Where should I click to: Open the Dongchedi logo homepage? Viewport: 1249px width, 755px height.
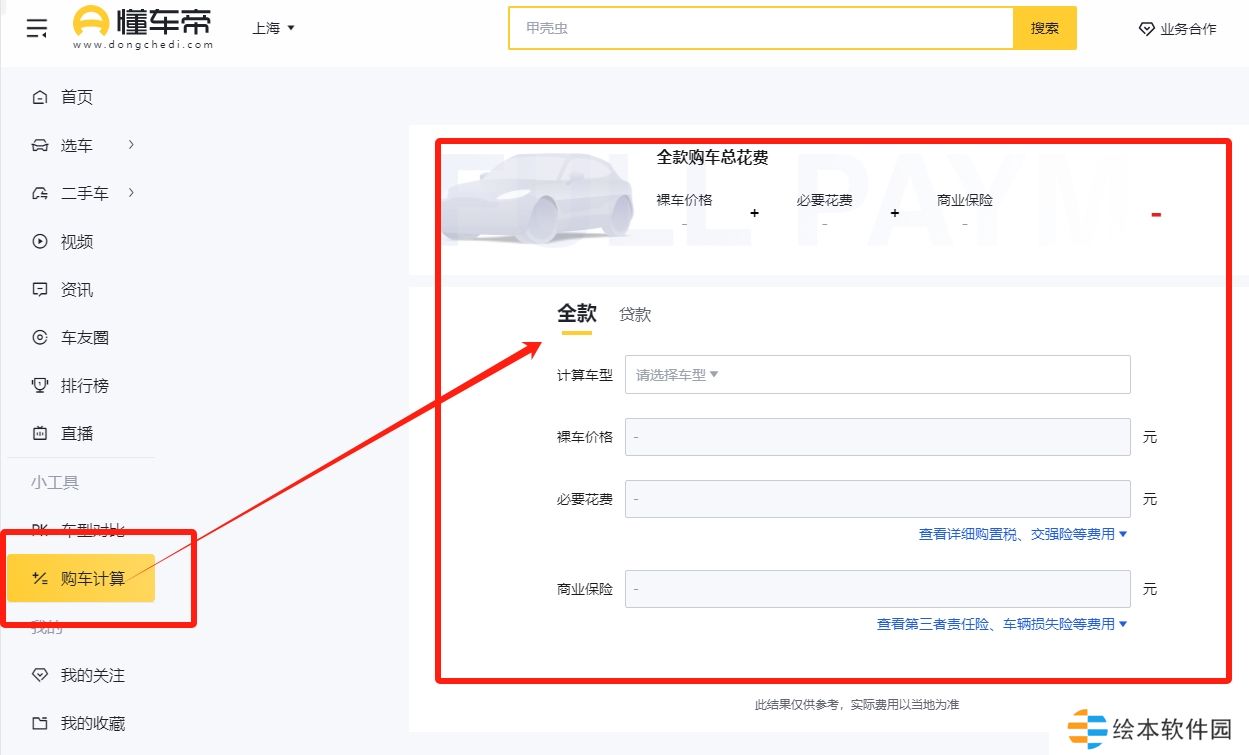pyautogui.click(x=143, y=27)
